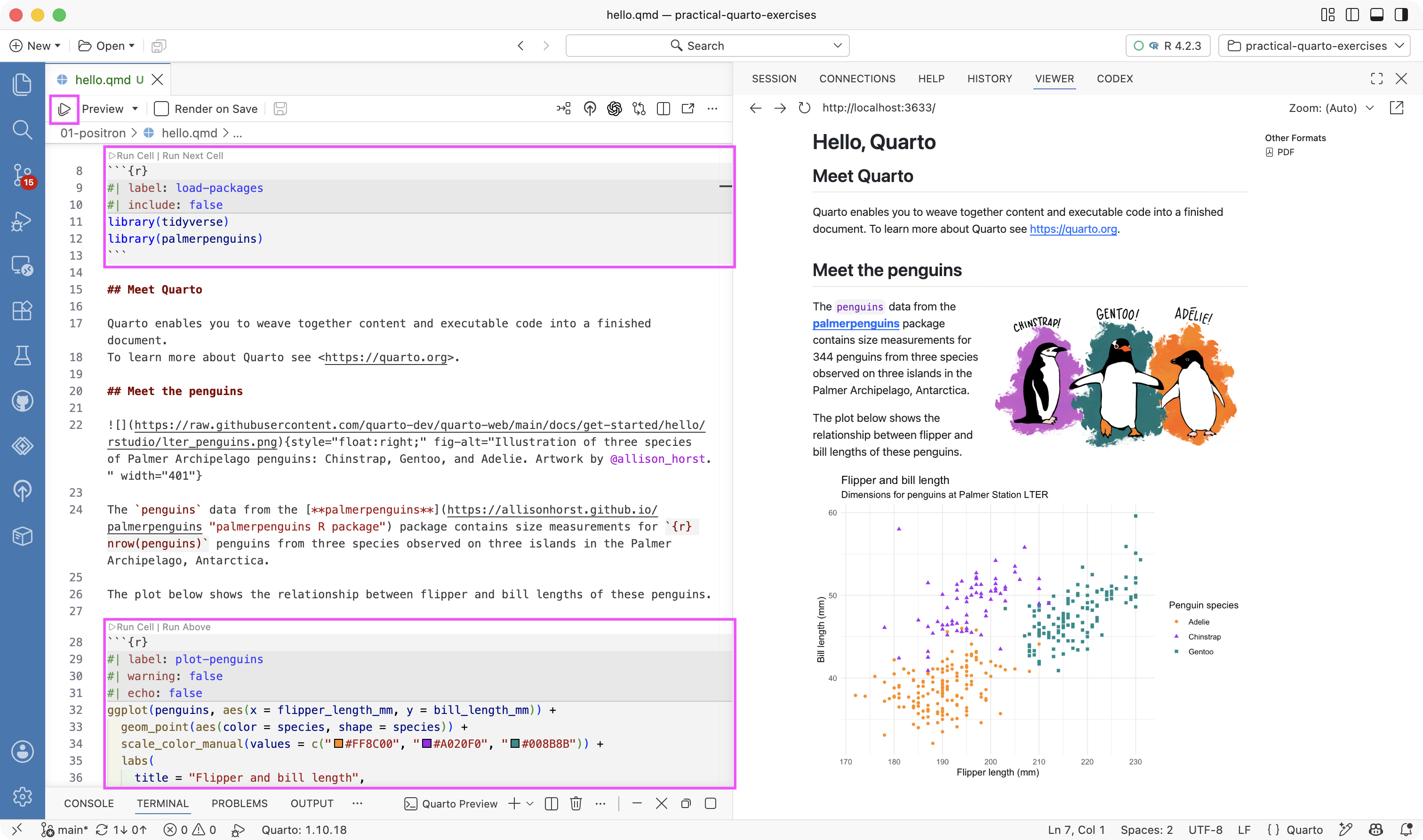This screenshot has width=1423, height=840.
Task: Open the New dropdown menu
Action: [35, 46]
